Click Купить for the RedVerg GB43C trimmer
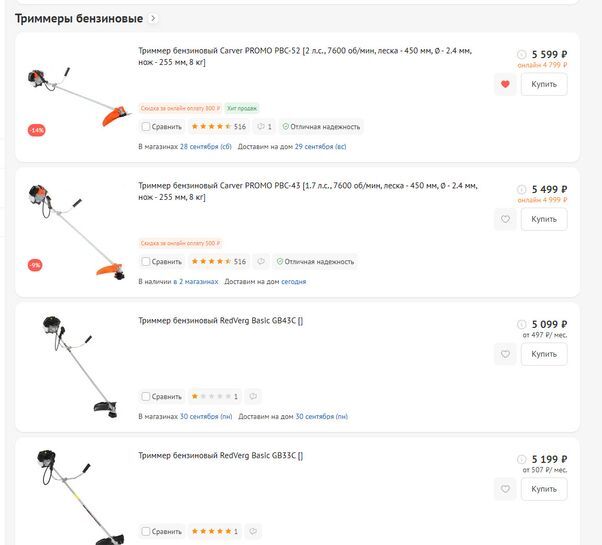The image size is (602, 545). coord(544,354)
